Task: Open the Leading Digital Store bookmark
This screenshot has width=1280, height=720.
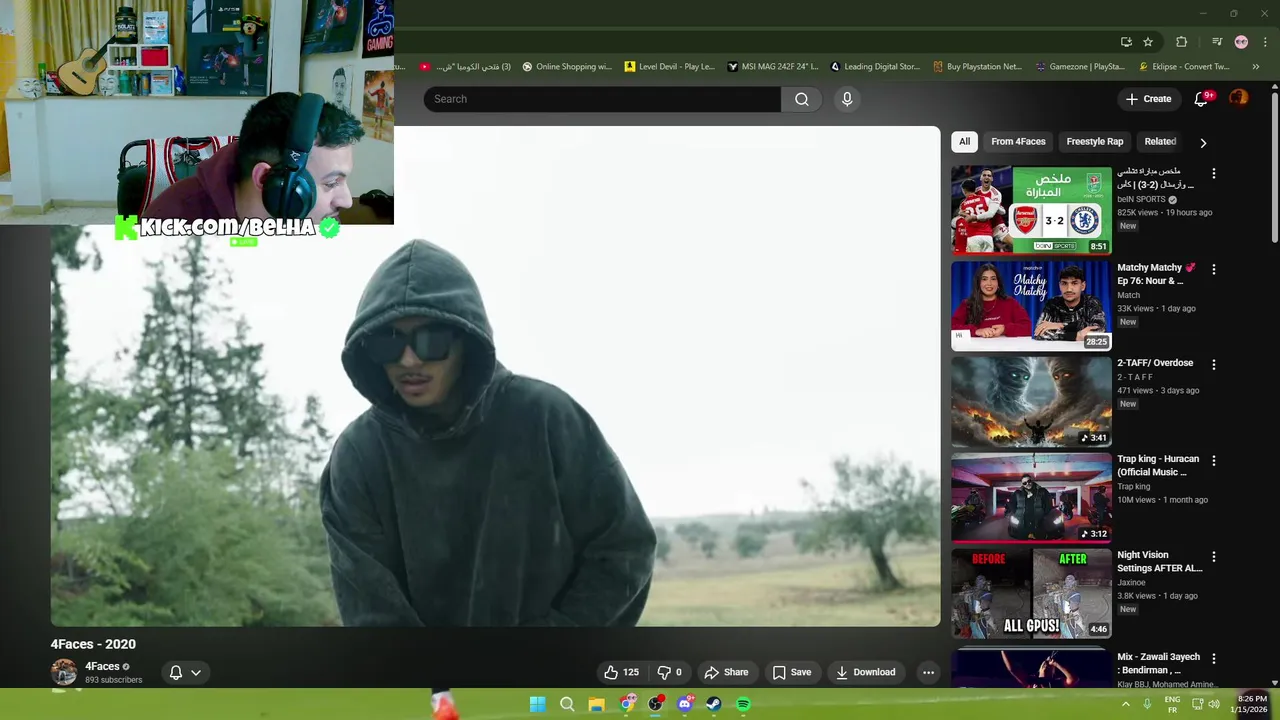Action: click(875, 67)
